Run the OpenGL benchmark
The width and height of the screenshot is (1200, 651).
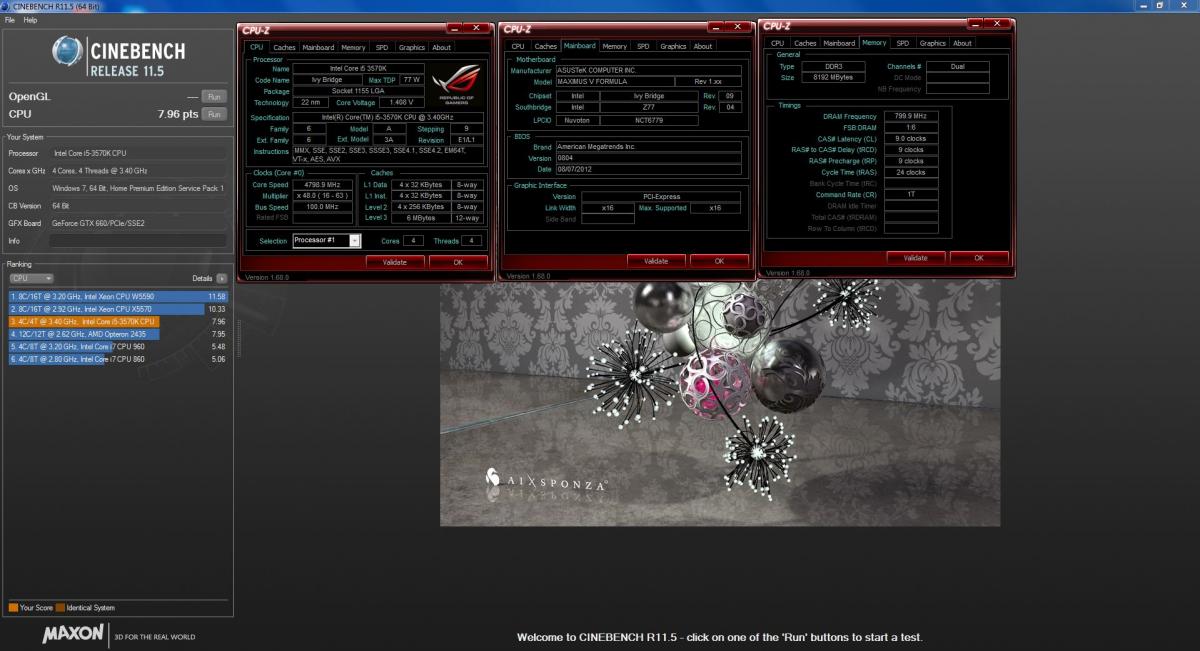(x=213, y=97)
